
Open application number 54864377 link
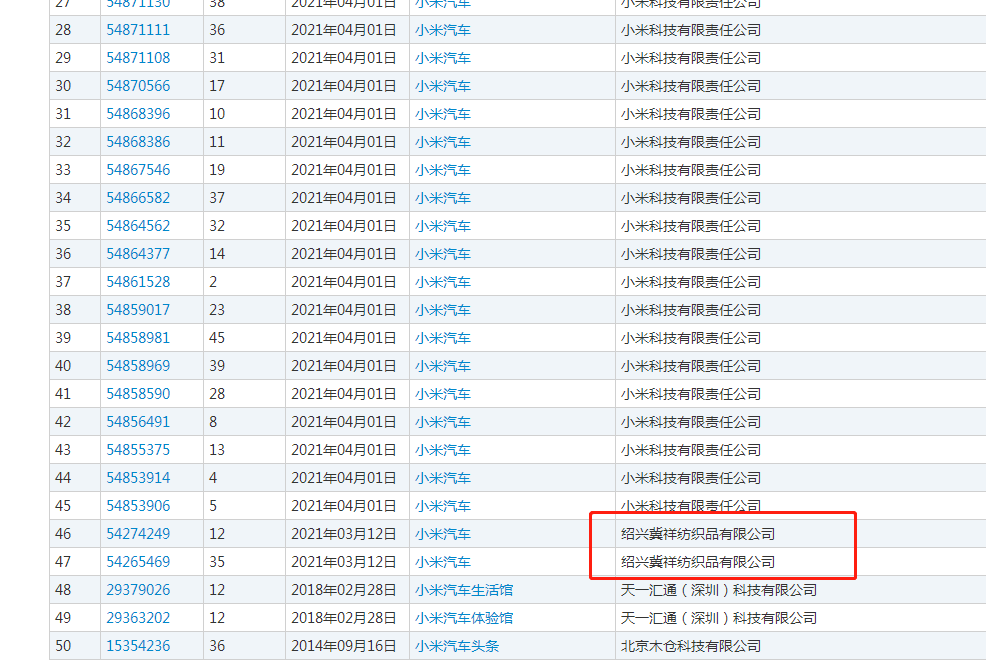point(138,254)
